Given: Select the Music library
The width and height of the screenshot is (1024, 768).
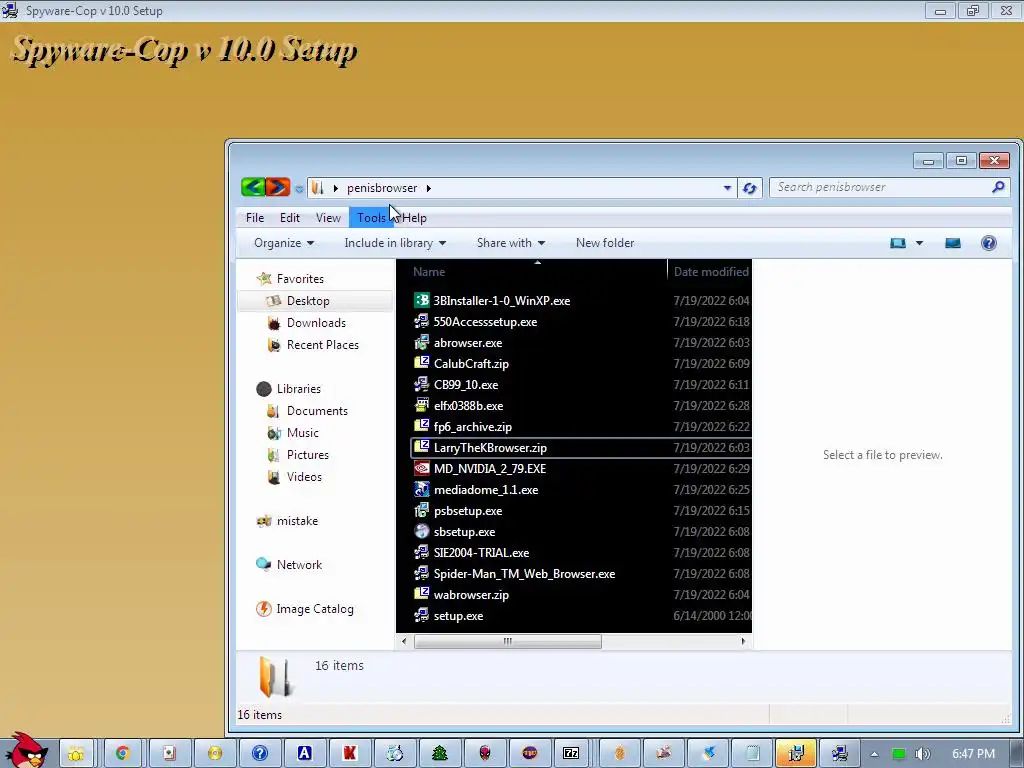Looking at the screenshot, I should click(302, 433).
